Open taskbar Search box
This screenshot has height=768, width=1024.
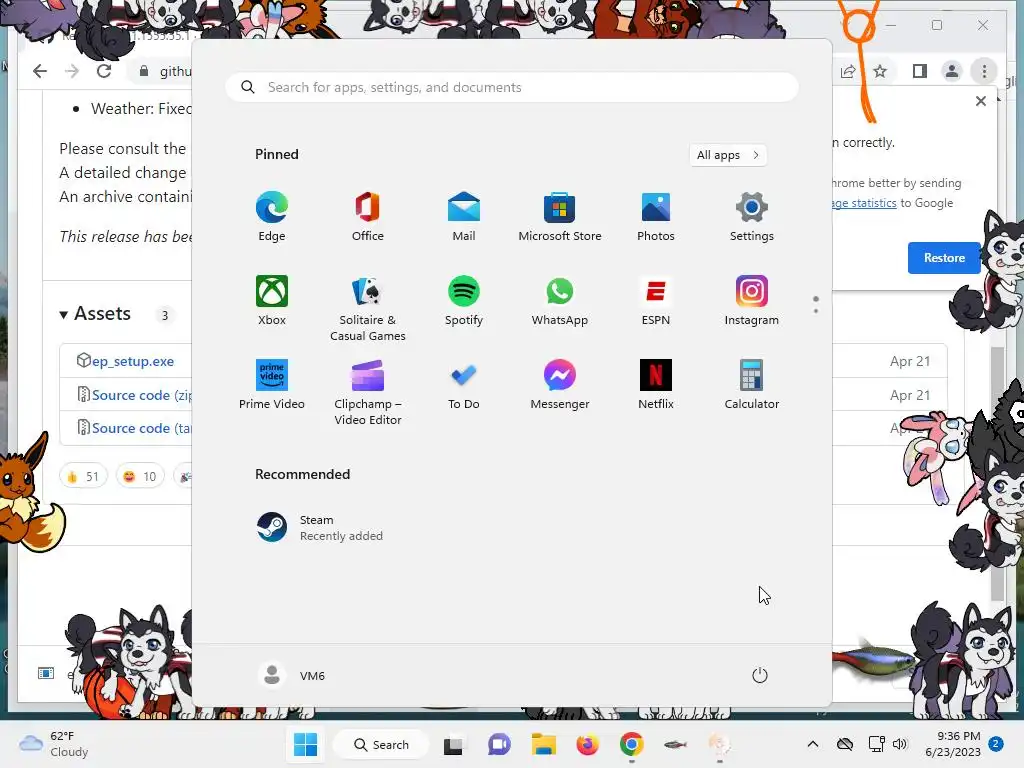[x=381, y=744]
